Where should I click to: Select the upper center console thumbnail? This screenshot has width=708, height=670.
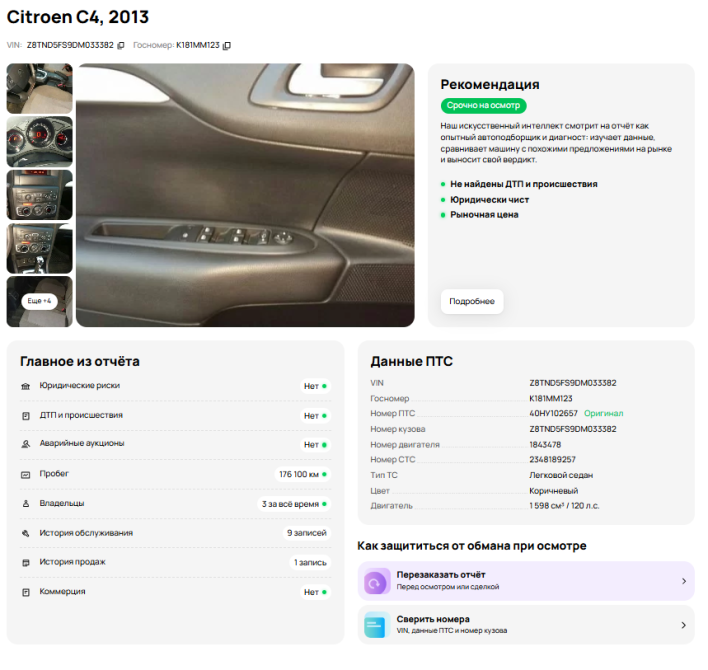[39, 195]
